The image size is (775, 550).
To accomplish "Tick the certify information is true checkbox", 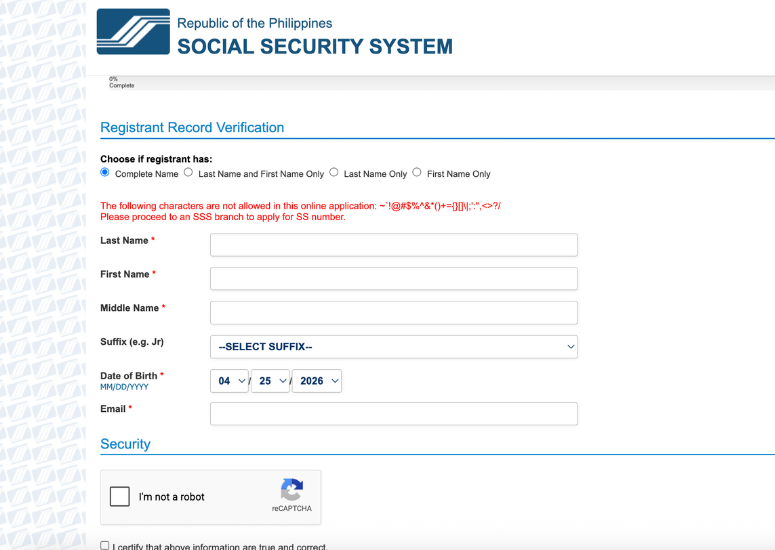I will pyautogui.click(x=105, y=545).
